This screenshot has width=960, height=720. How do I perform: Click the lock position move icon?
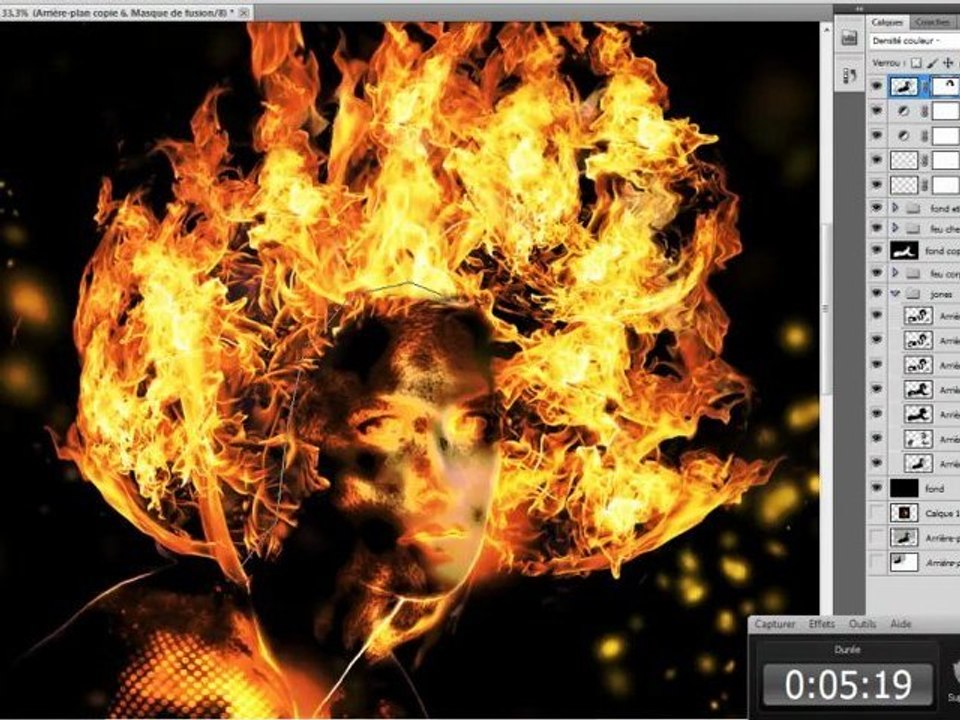[948, 63]
